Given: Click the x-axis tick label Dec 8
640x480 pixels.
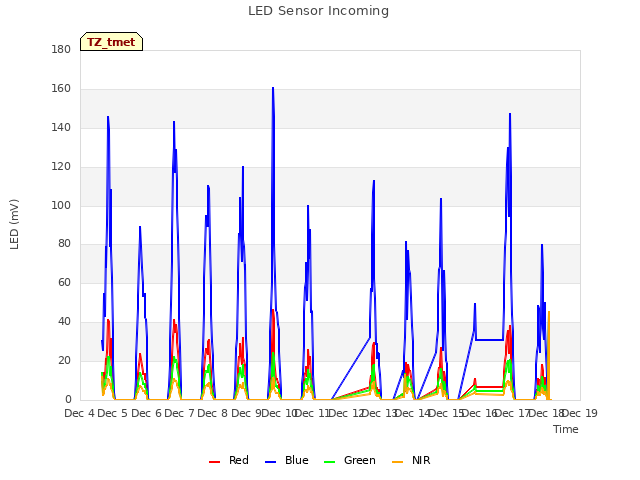Looking at the screenshot, I should pyautogui.click(x=213, y=413).
